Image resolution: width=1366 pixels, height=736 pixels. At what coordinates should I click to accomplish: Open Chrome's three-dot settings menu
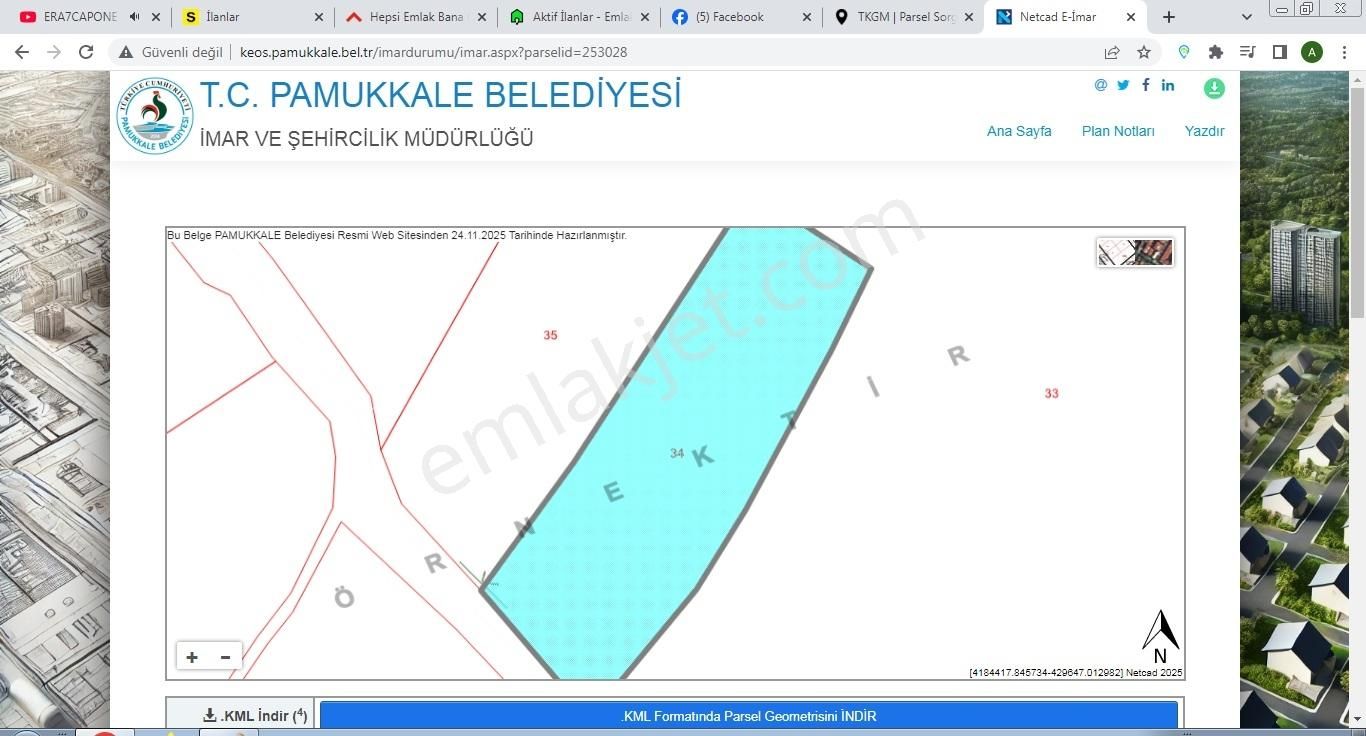[1344, 52]
